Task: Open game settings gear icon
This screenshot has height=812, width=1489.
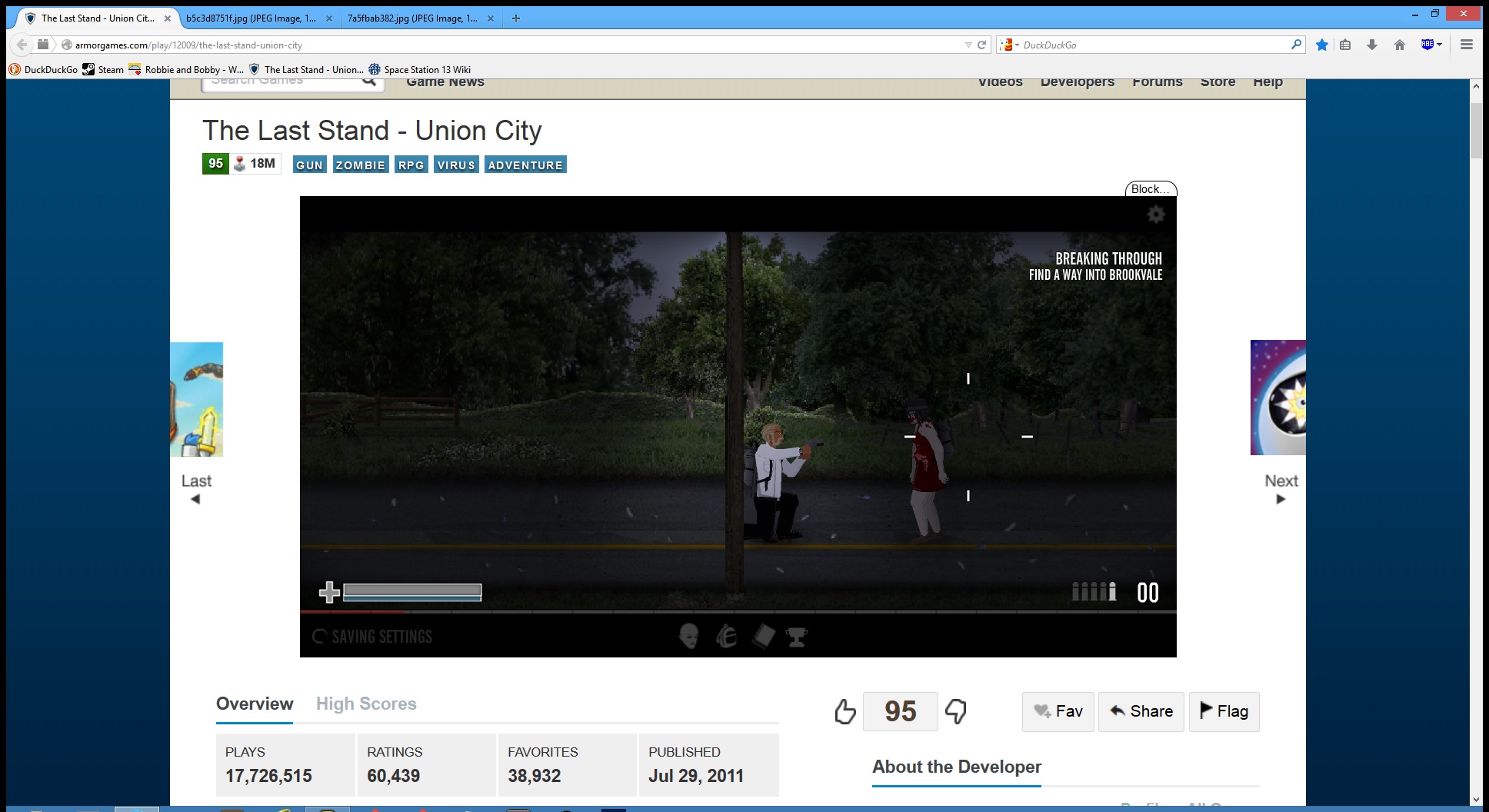Action: 1156,215
